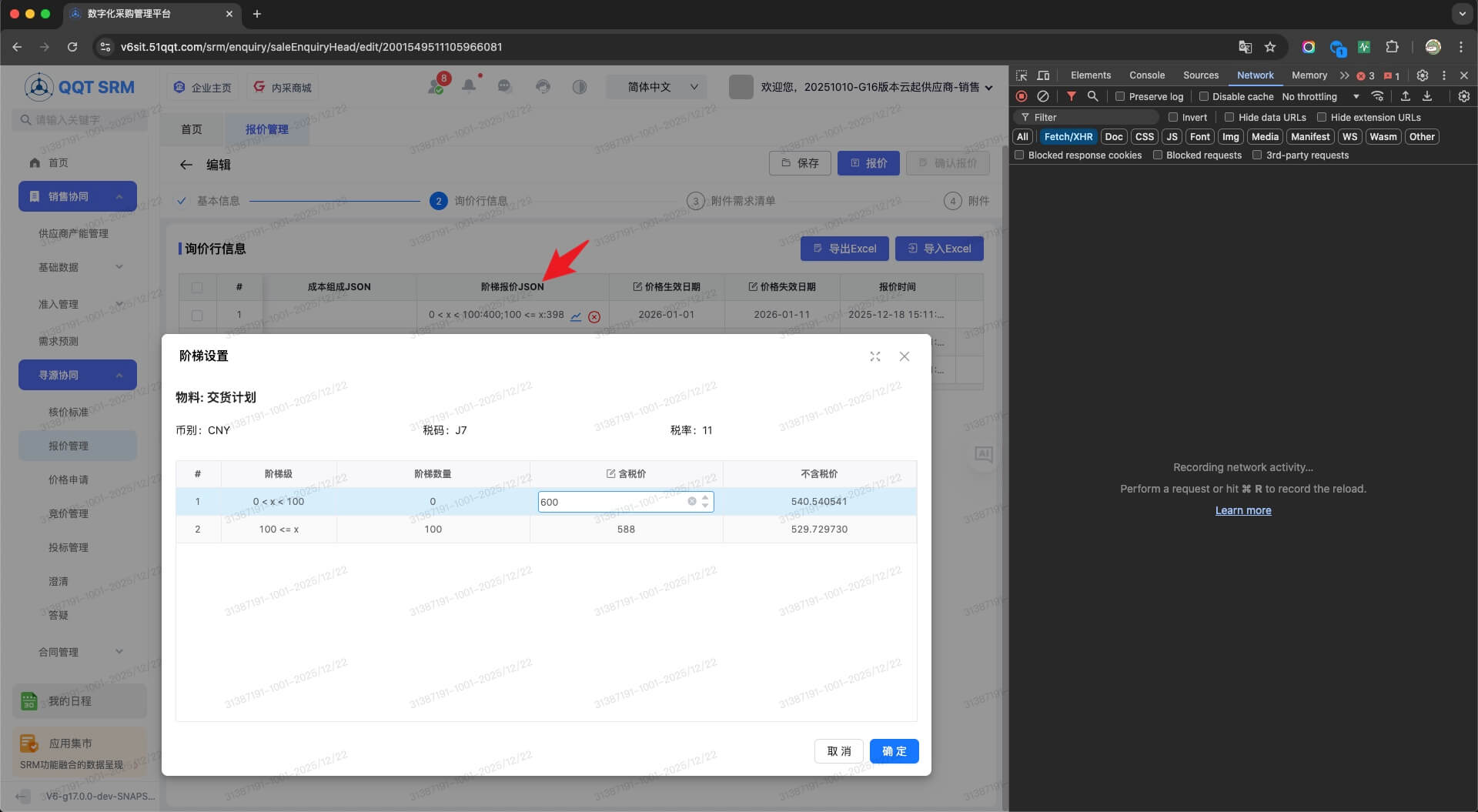Viewport: 1478px width, 812px height.
Task: Expand the 阶梯设置 dialog to fullscreen
Action: pos(874,356)
